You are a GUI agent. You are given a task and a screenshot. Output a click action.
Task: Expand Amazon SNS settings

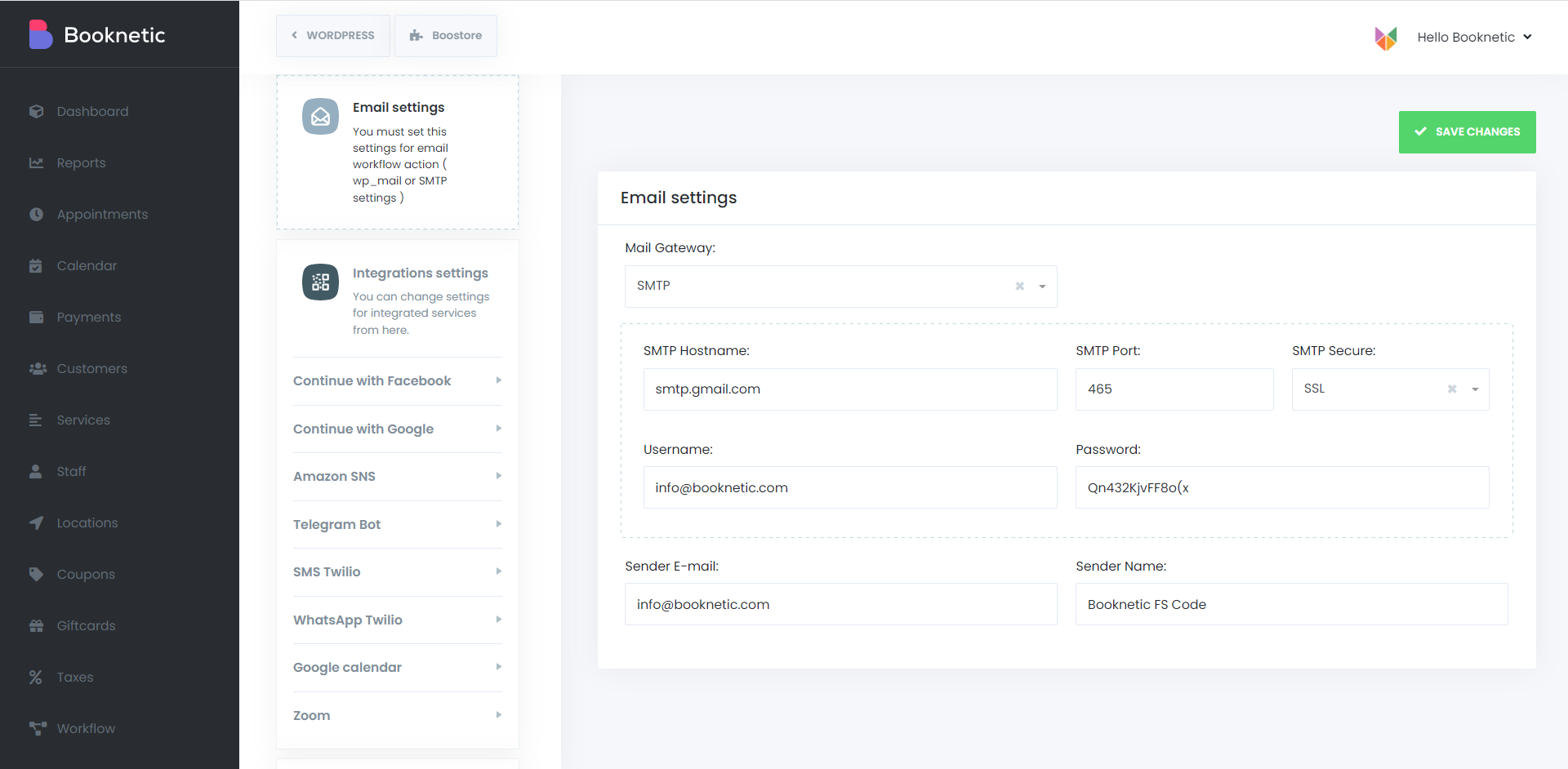tap(398, 477)
